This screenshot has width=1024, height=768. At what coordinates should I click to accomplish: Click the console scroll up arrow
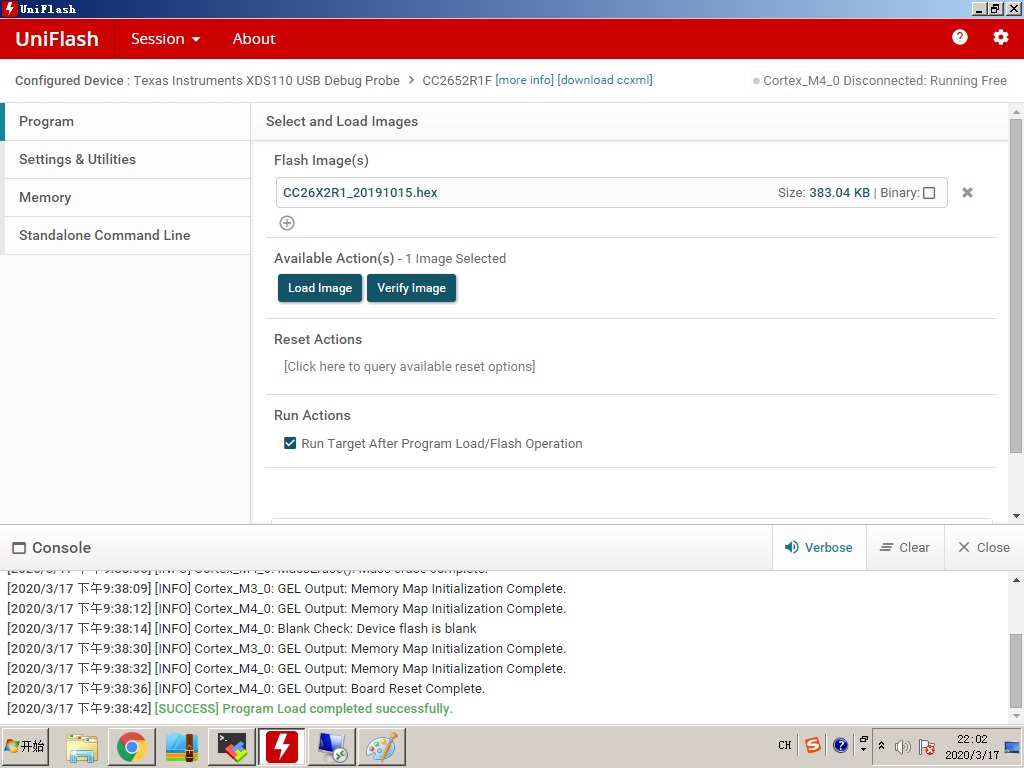[1016, 580]
